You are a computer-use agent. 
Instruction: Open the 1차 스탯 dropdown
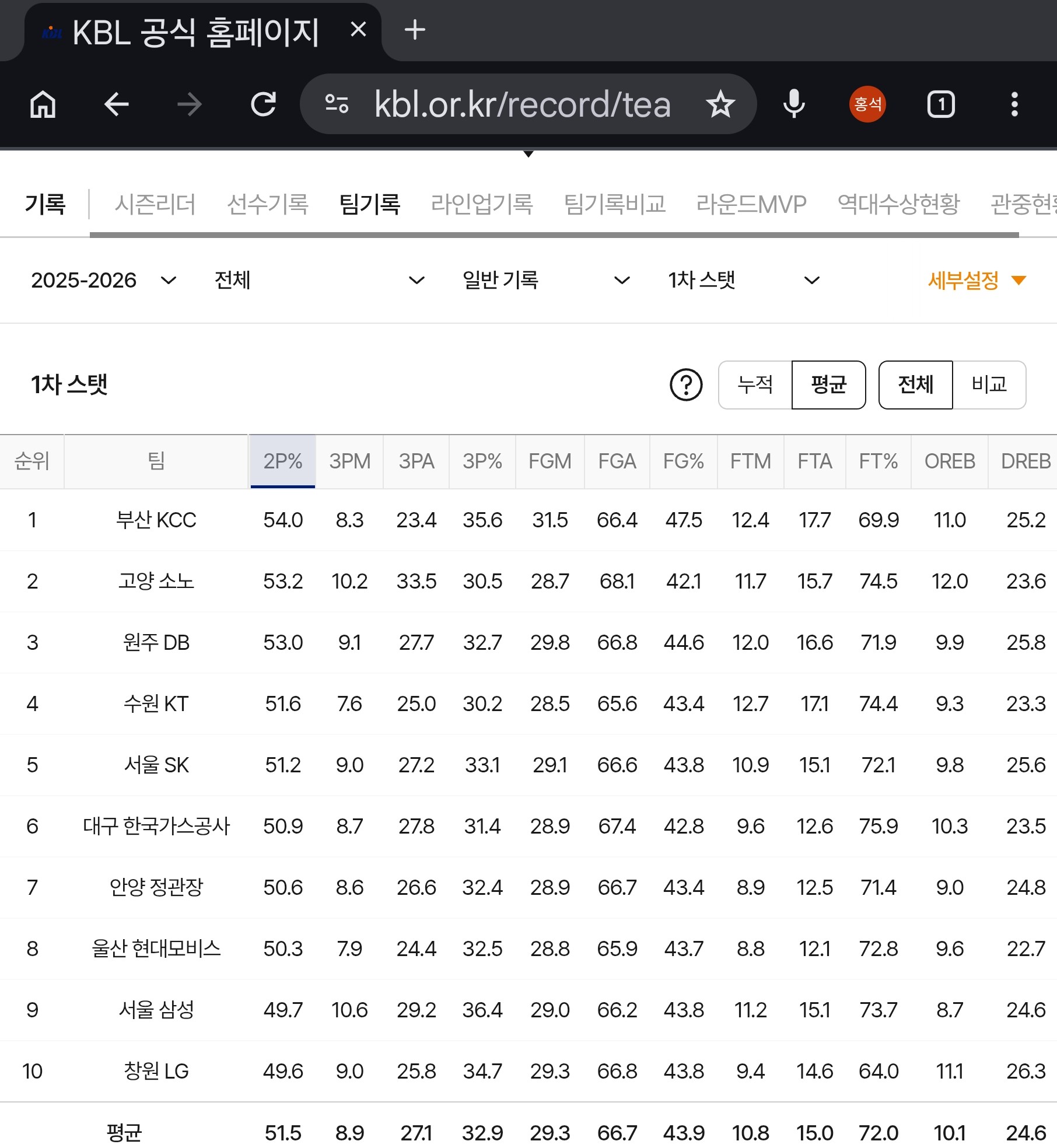pyautogui.click(x=744, y=281)
